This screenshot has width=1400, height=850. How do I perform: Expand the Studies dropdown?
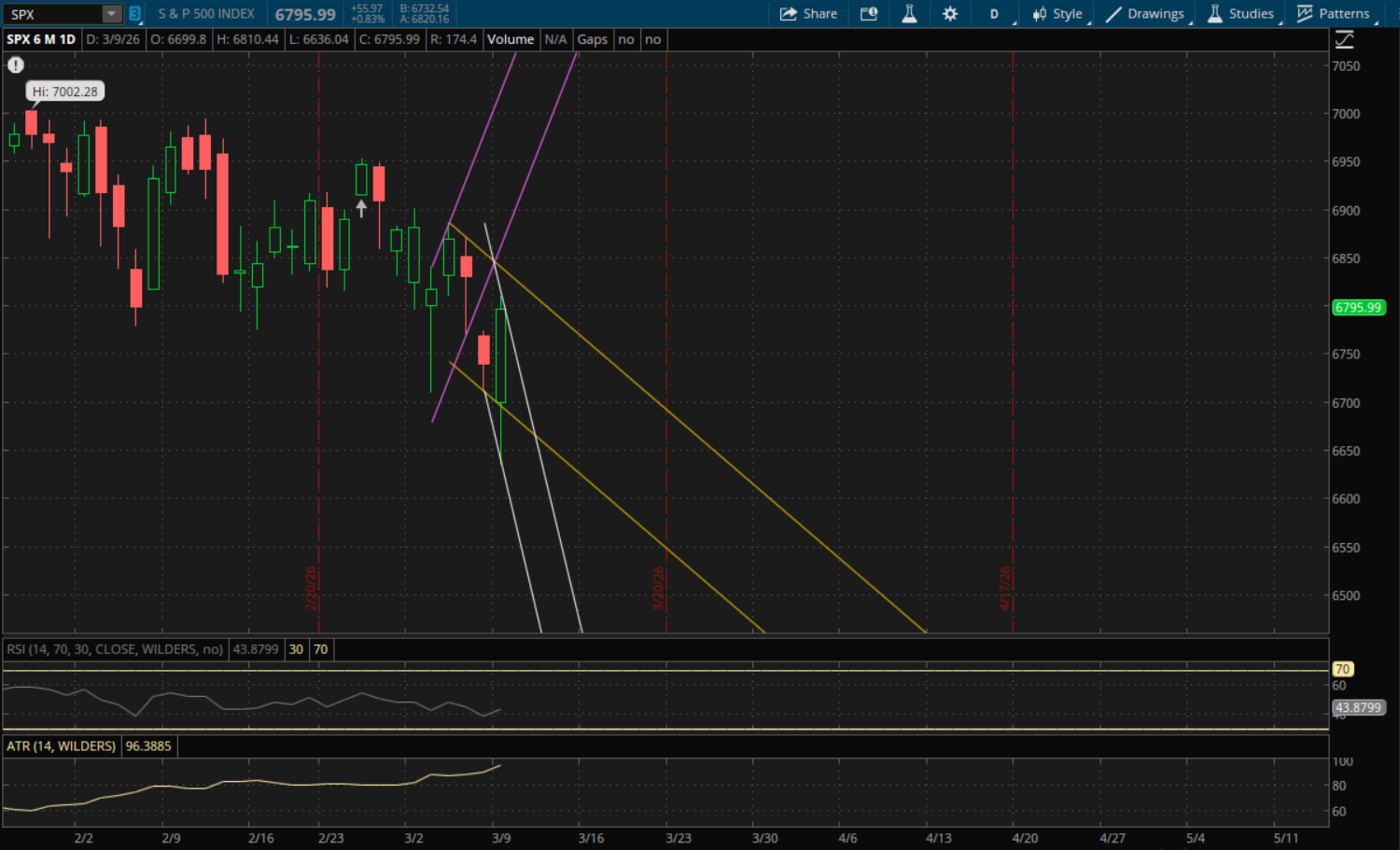pos(1240,14)
